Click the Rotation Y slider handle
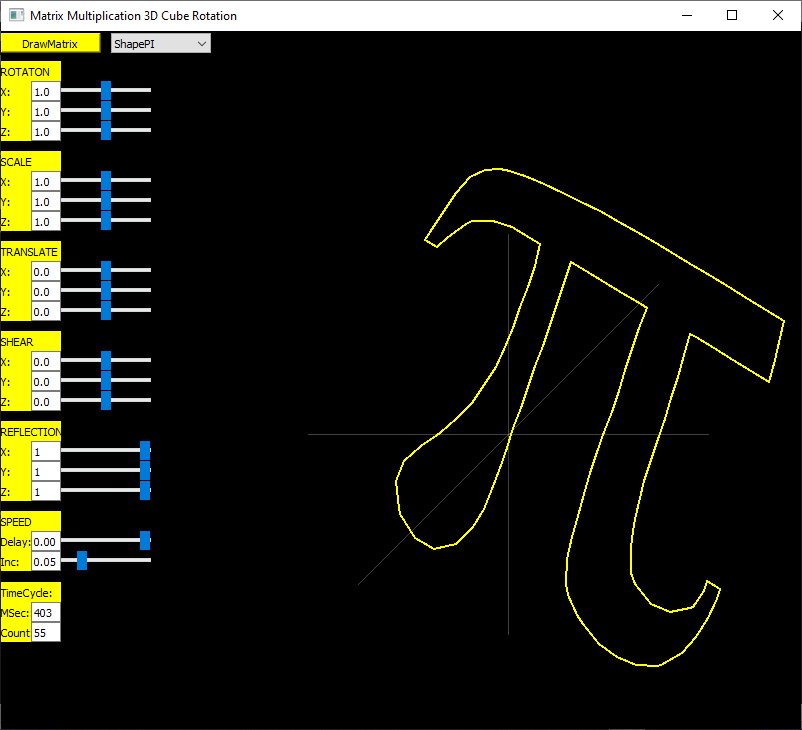 tap(106, 111)
